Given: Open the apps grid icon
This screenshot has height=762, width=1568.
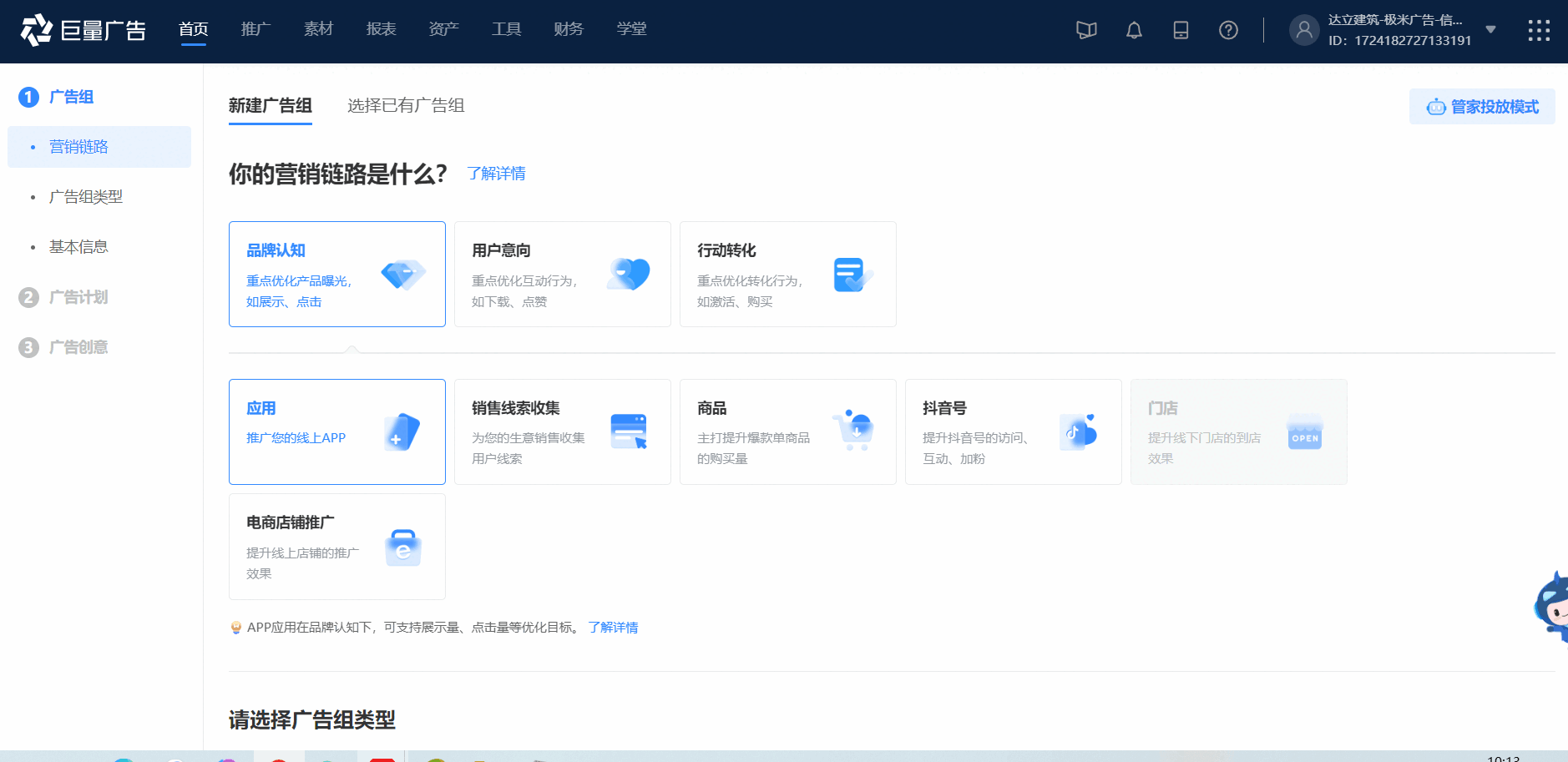Looking at the screenshot, I should pos(1538,31).
